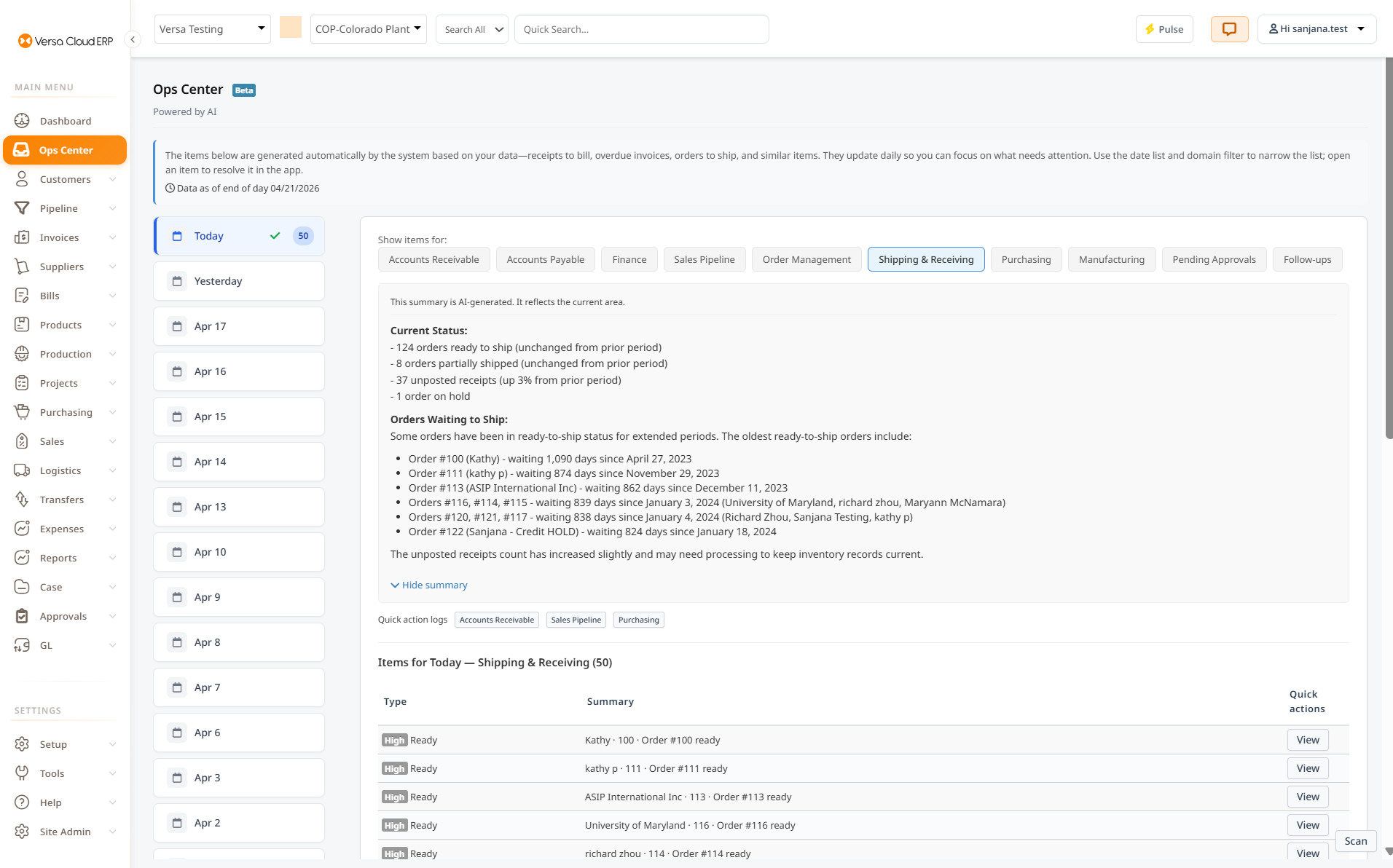Click the Shipping & Receiving filter tab
Screen dimensions: 1393x868
(x=925, y=259)
